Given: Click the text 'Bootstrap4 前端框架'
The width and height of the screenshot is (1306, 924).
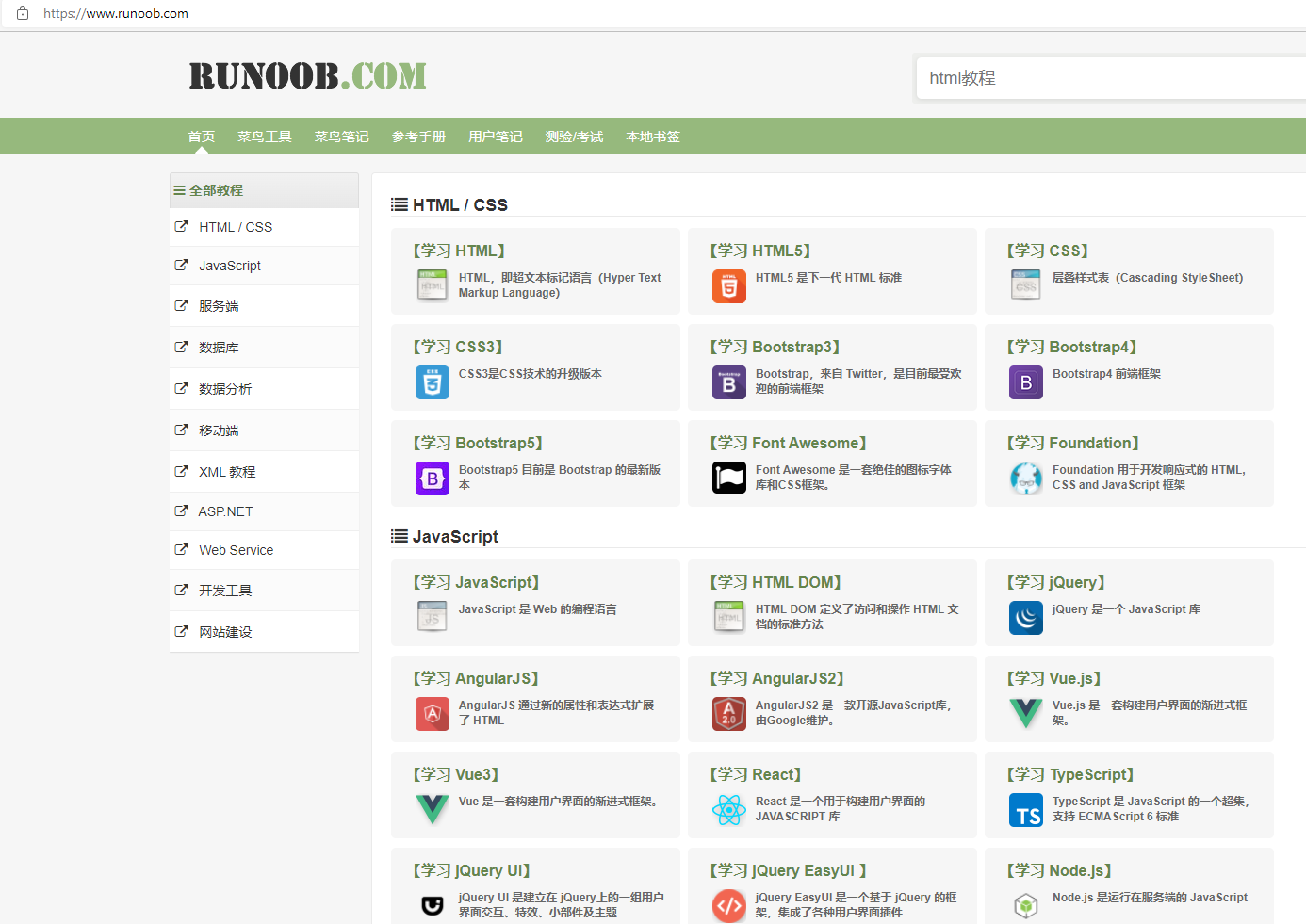Looking at the screenshot, I should click(1106, 374).
